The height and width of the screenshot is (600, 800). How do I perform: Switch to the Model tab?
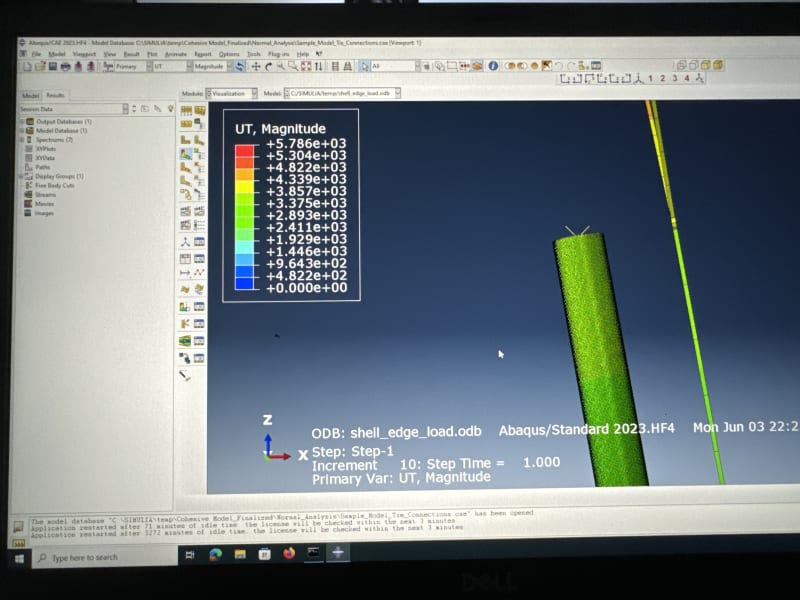(31, 96)
